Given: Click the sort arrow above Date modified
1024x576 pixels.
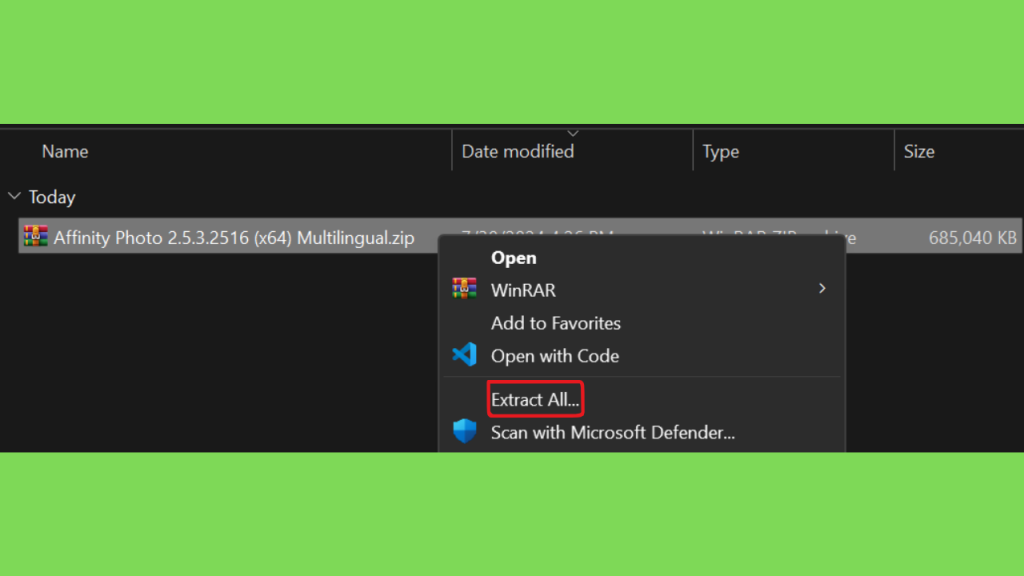Looking at the screenshot, I should 573,133.
